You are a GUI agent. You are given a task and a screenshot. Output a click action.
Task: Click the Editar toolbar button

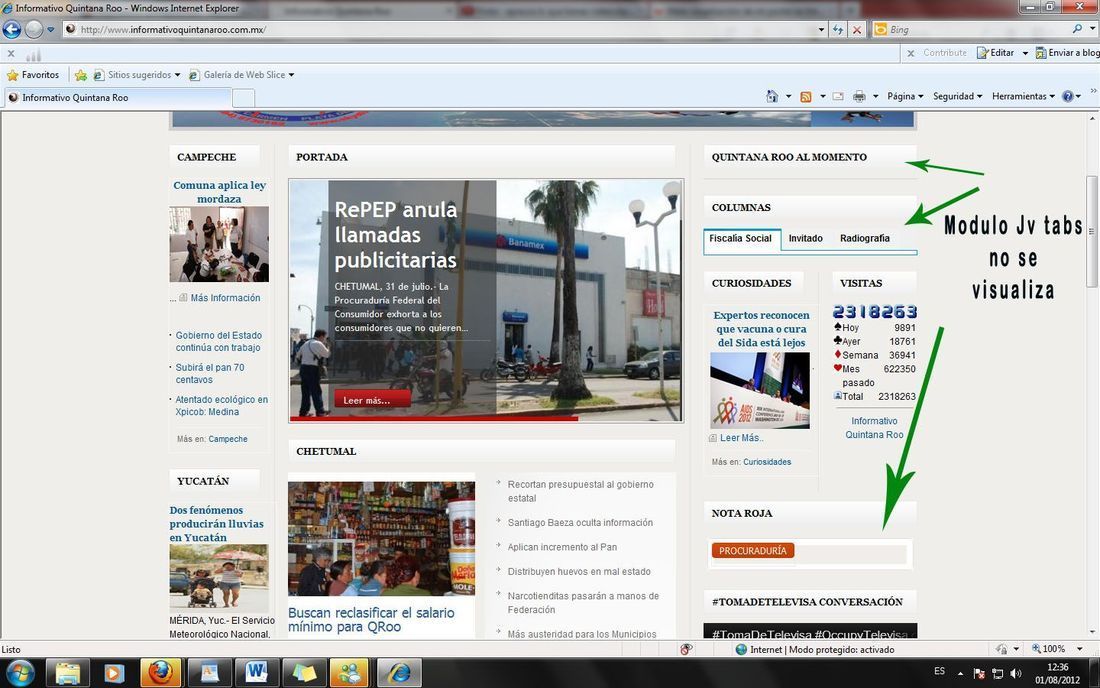click(x=995, y=53)
